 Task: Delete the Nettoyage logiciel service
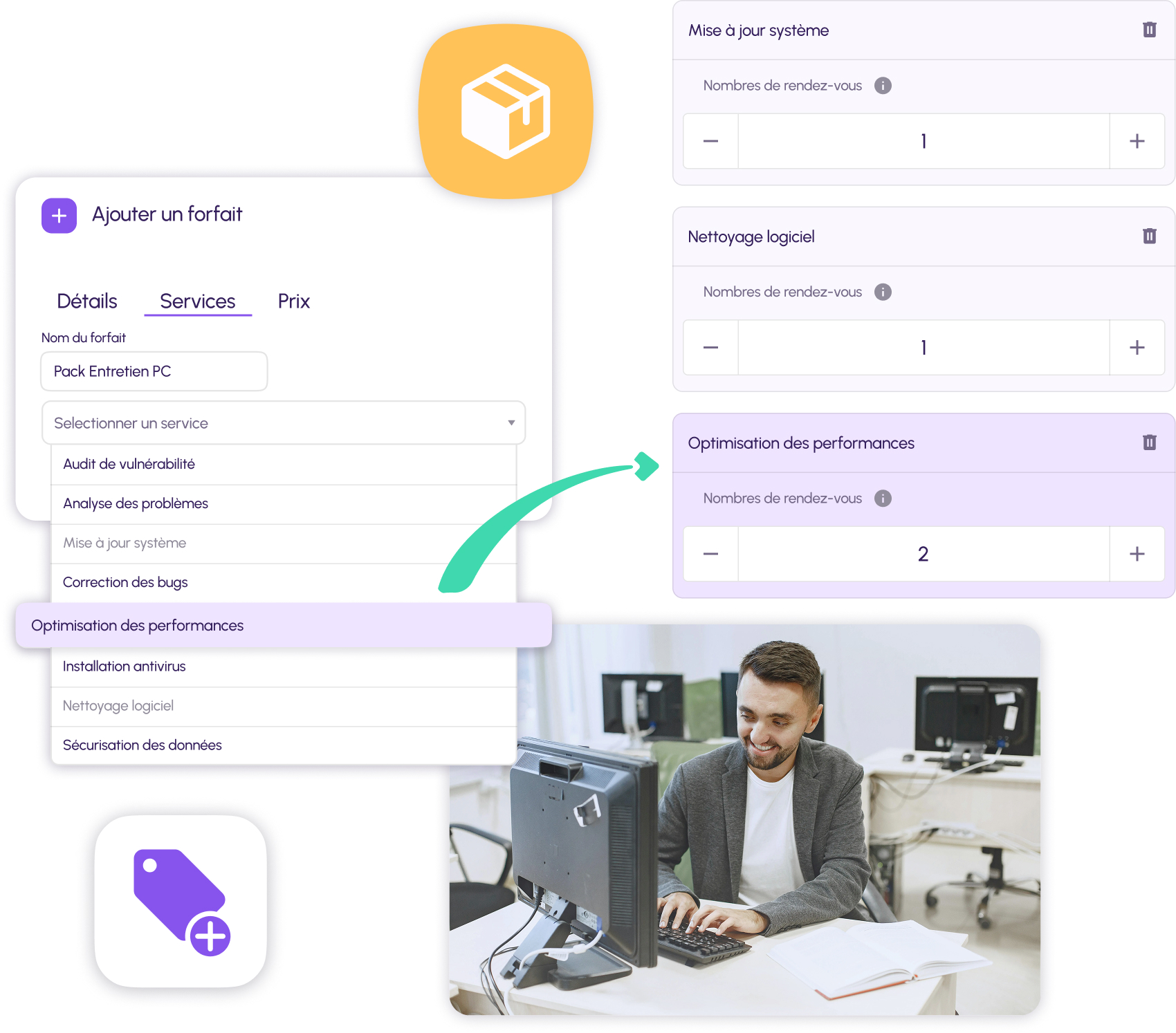[1149, 236]
